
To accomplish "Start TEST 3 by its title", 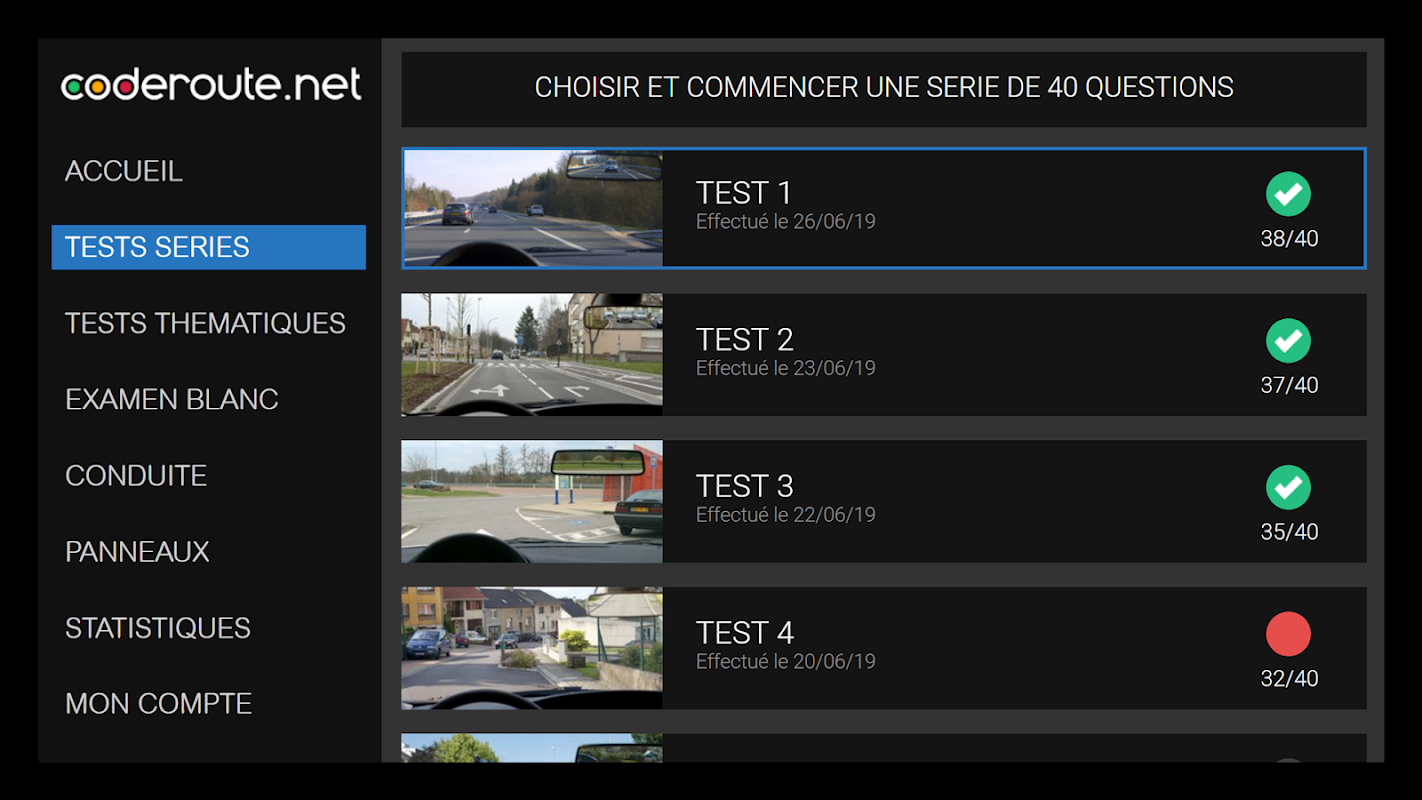I will point(744,486).
